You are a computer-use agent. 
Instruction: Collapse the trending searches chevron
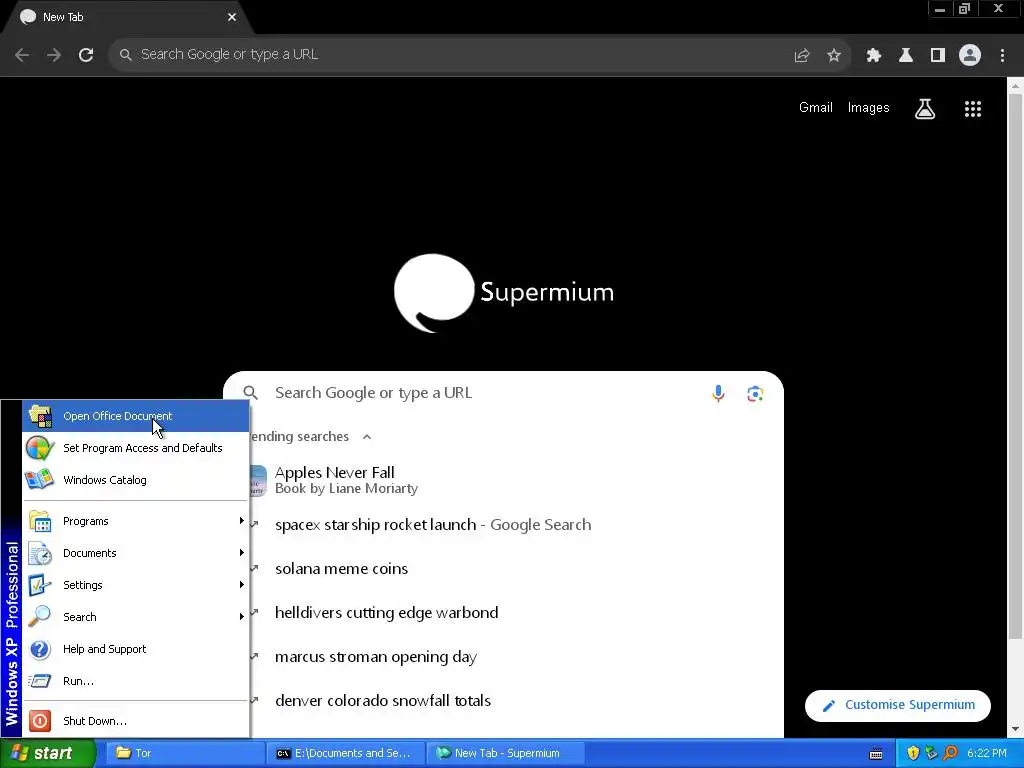click(x=367, y=437)
